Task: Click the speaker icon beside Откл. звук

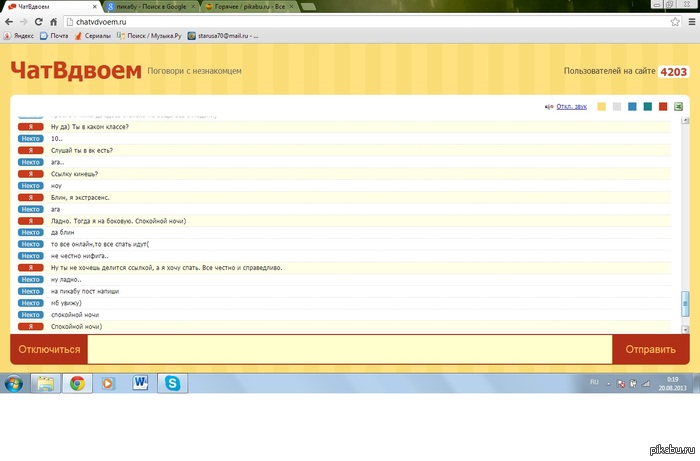Action: click(x=549, y=107)
